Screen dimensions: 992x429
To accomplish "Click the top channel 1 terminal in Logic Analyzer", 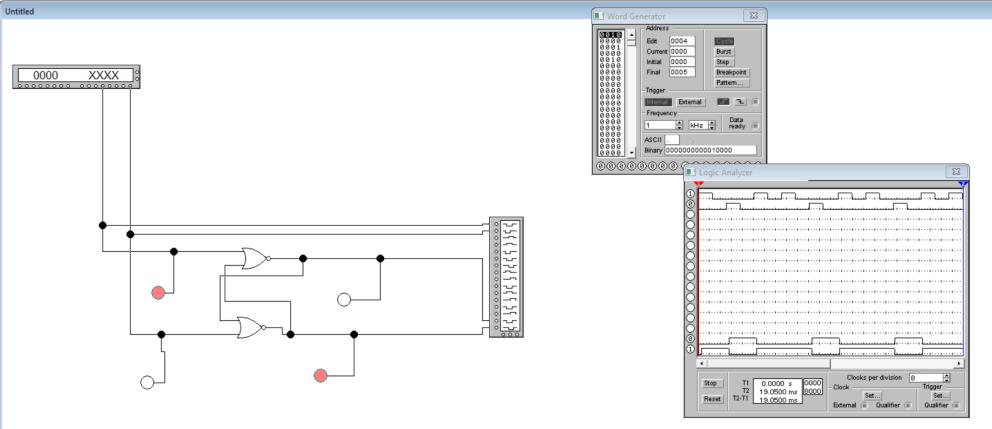I will pyautogui.click(x=690, y=194).
